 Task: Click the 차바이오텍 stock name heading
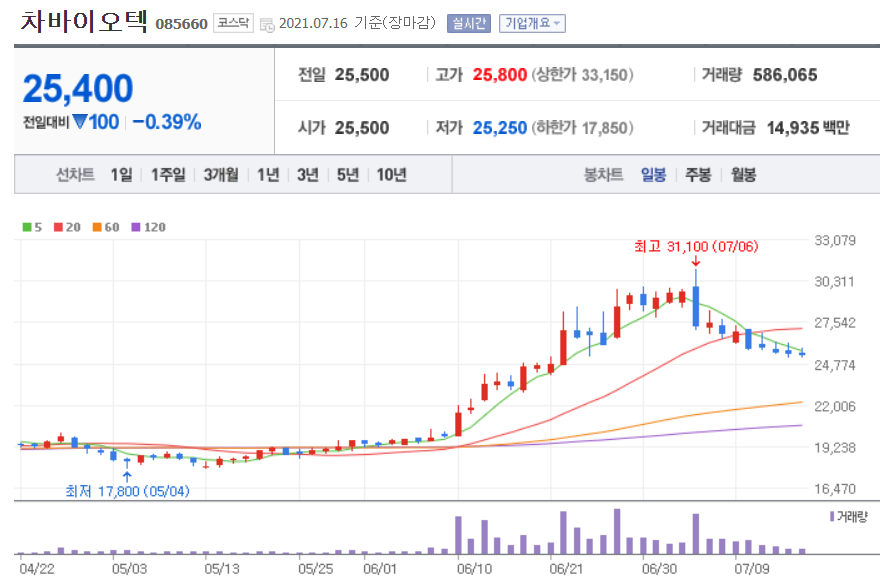(84, 21)
